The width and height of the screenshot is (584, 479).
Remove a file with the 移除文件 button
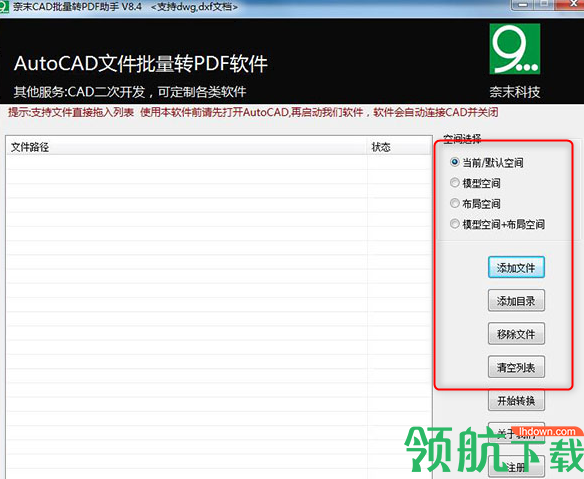[516, 334]
